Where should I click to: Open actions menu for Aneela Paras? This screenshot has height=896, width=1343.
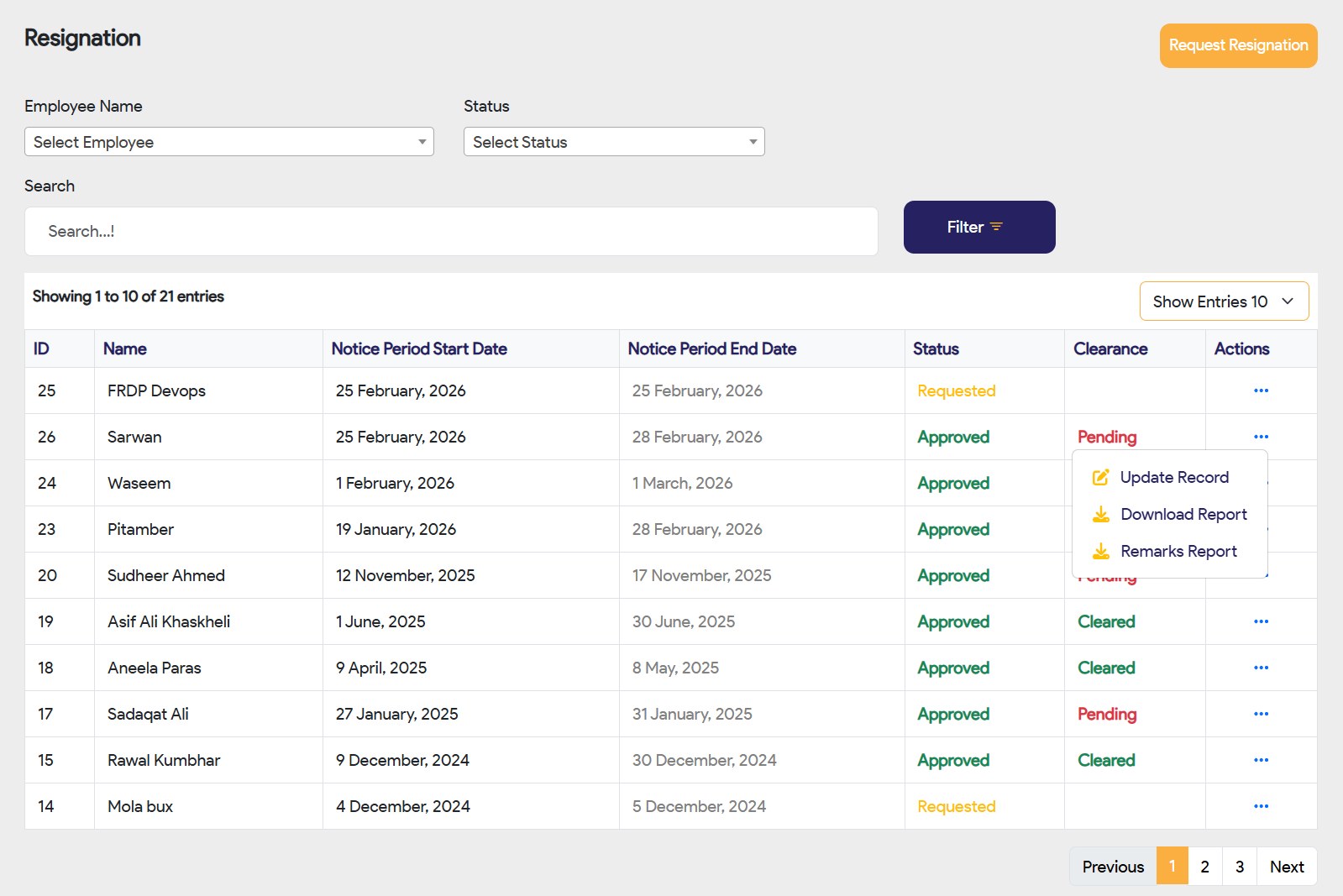(1261, 668)
